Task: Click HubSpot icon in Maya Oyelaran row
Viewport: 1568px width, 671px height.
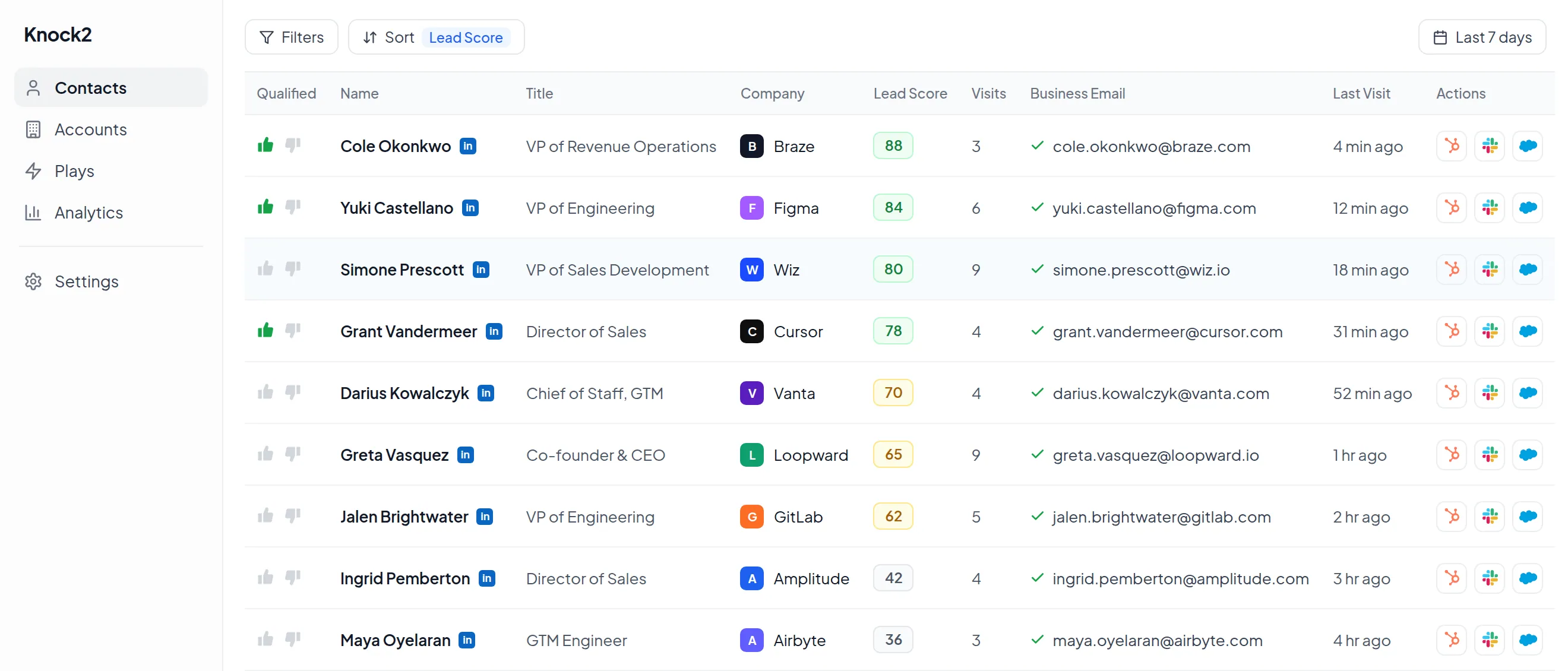Action: tap(1452, 640)
